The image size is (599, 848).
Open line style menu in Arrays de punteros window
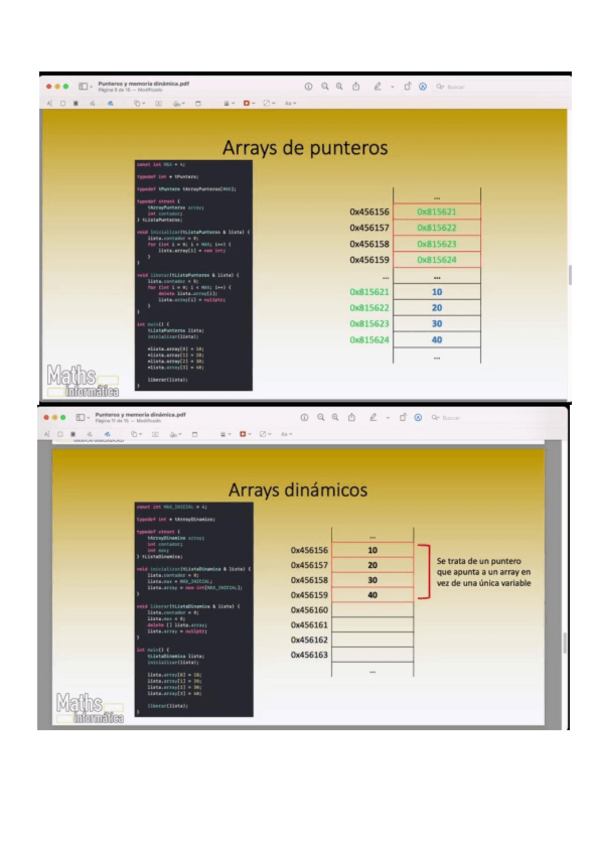pos(229,103)
